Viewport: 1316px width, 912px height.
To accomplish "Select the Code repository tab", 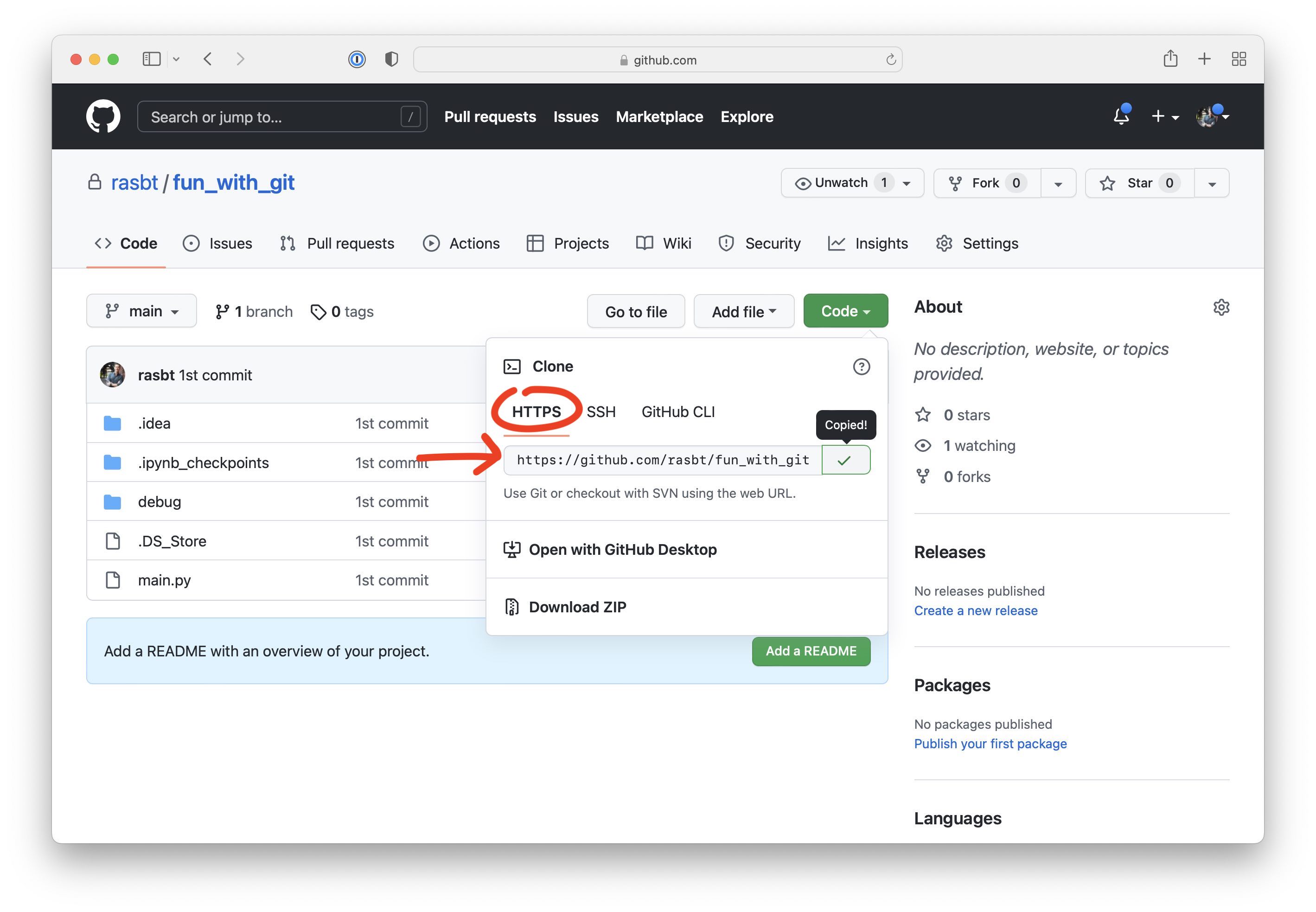I will [126, 244].
